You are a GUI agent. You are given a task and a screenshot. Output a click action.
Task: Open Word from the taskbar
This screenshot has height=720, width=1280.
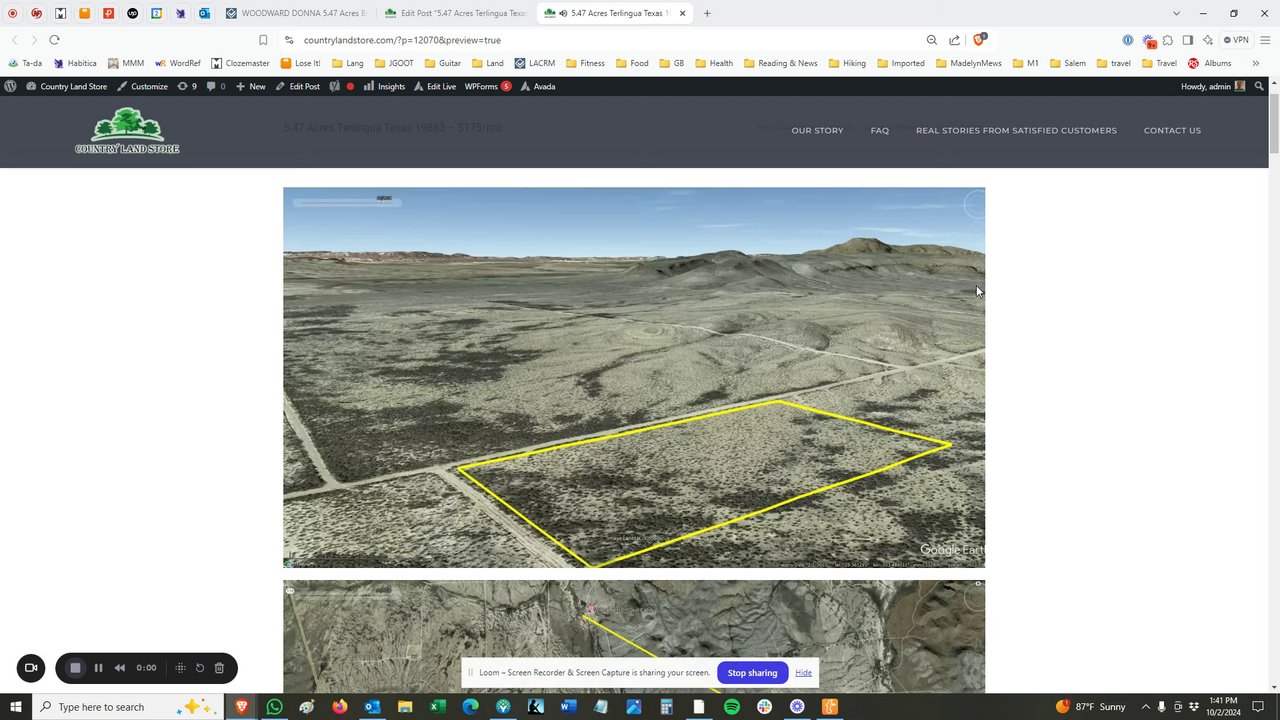(x=568, y=707)
